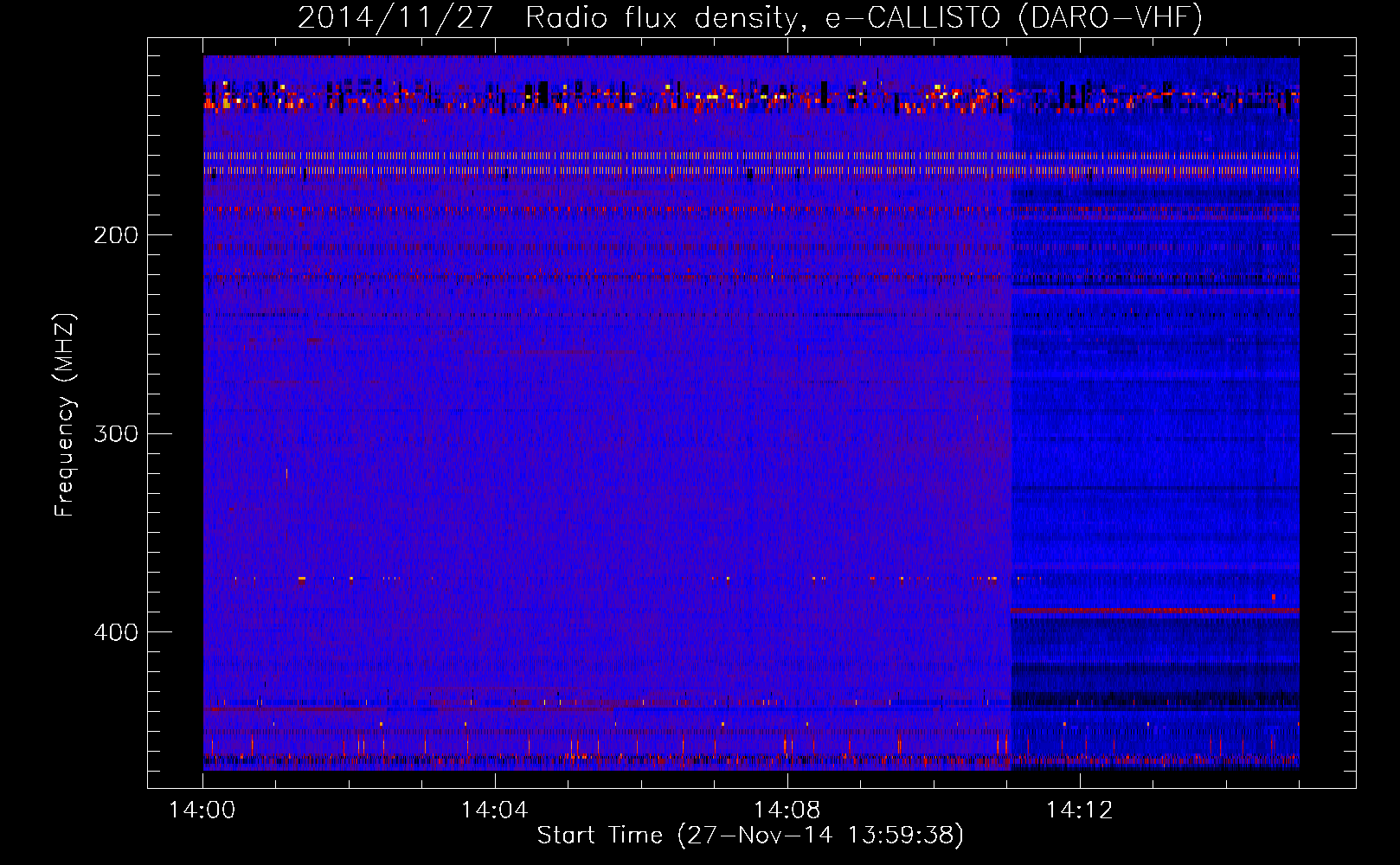Click the '300' frequency tick label
Viewport: 1400px width, 865px height.
(116, 433)
